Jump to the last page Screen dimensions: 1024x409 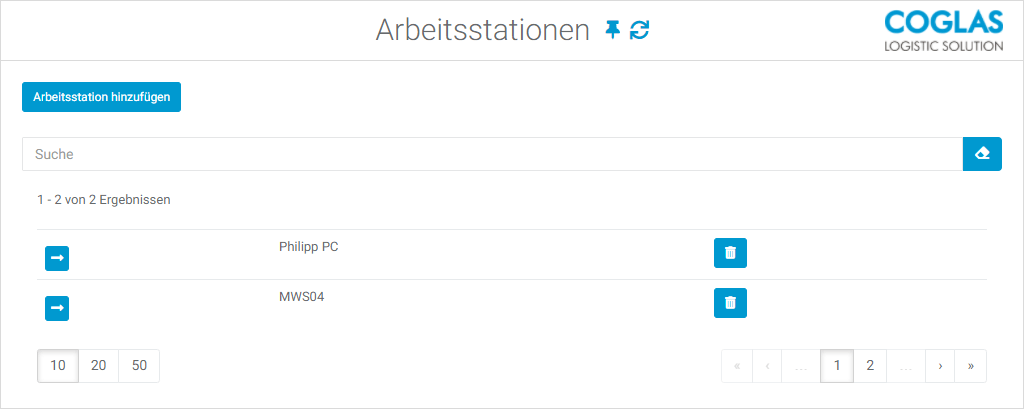971,366
